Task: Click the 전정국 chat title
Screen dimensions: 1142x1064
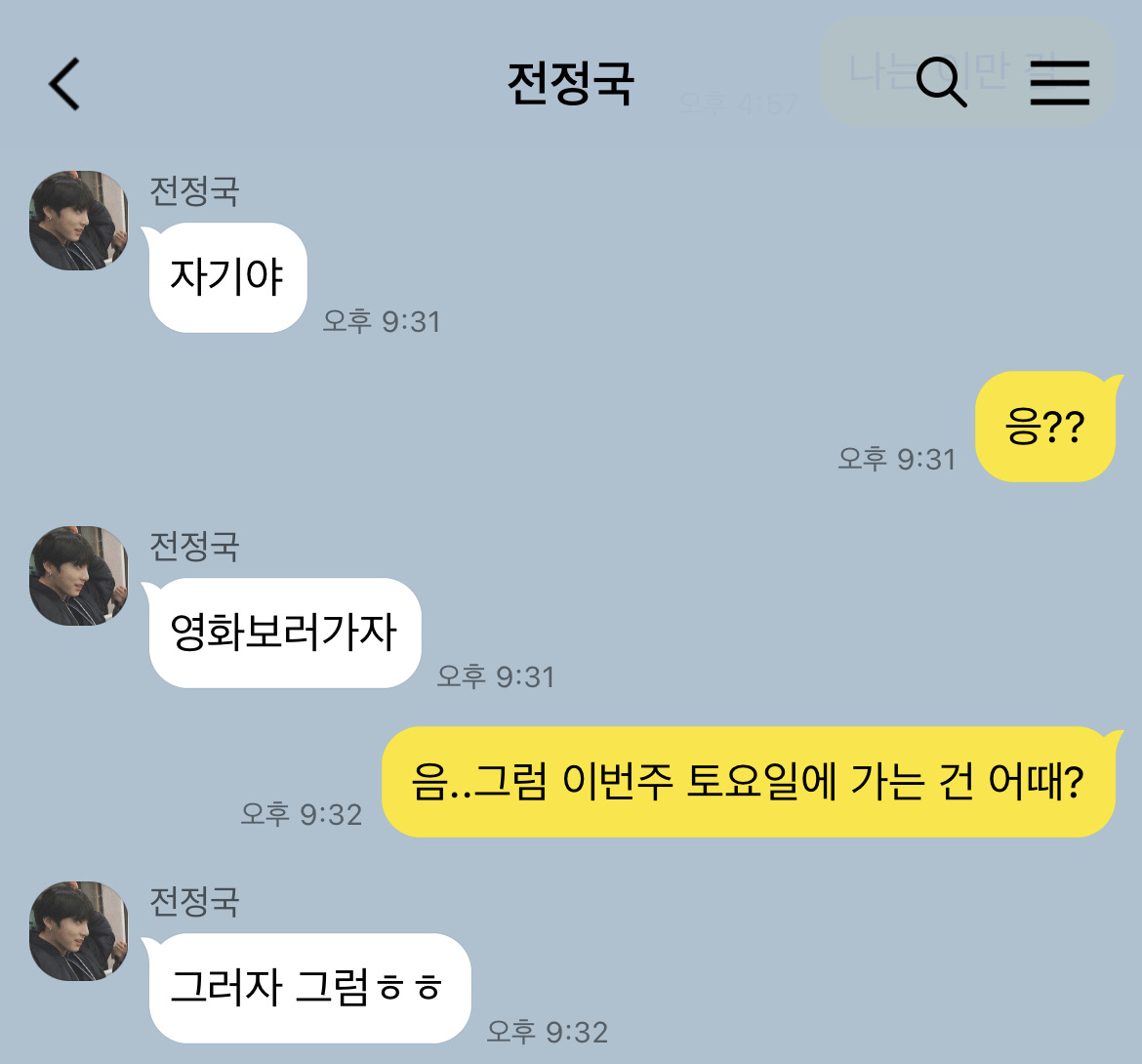Action: [570, 84]
